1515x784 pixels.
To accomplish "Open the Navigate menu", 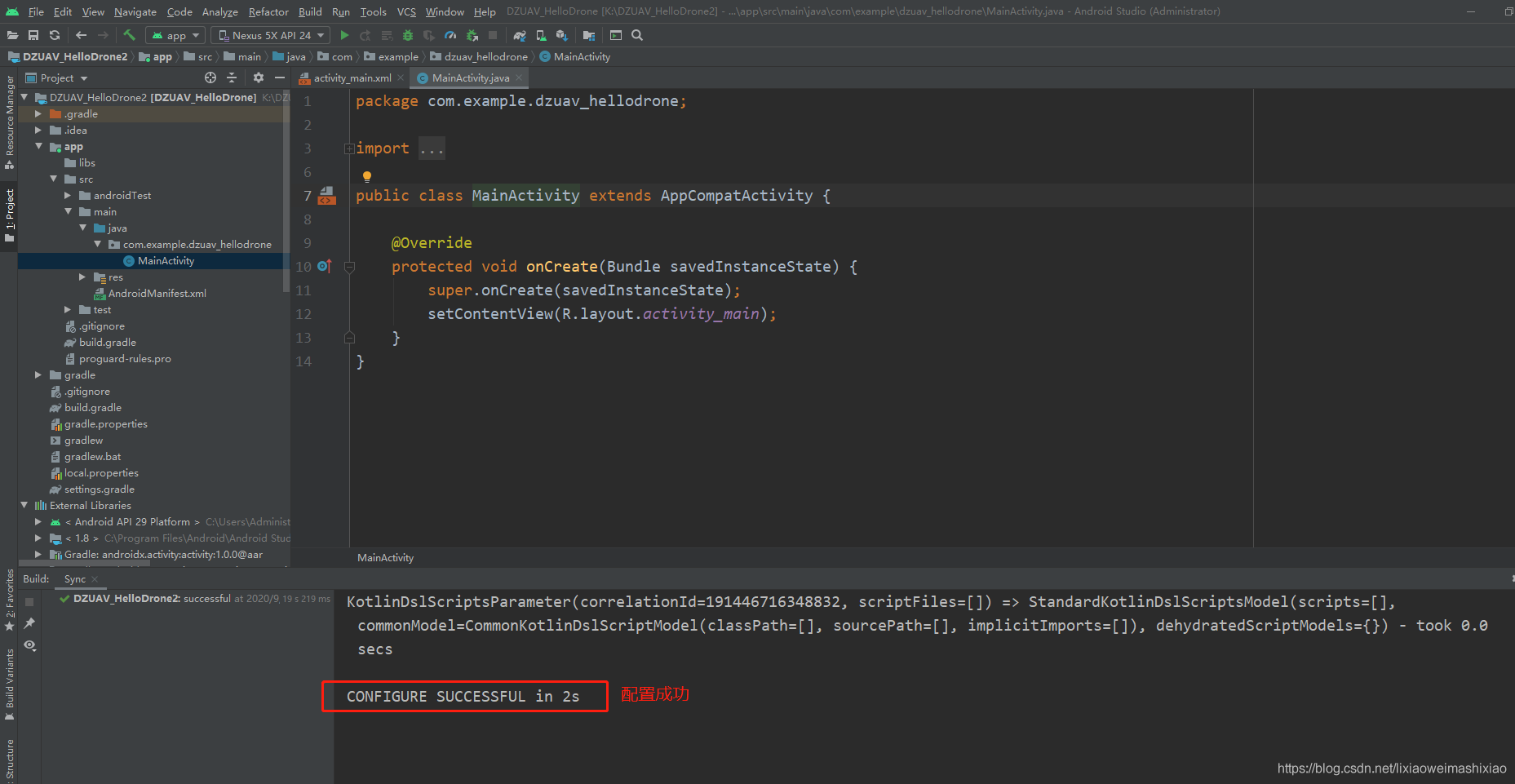I will (x=135, y=11).
